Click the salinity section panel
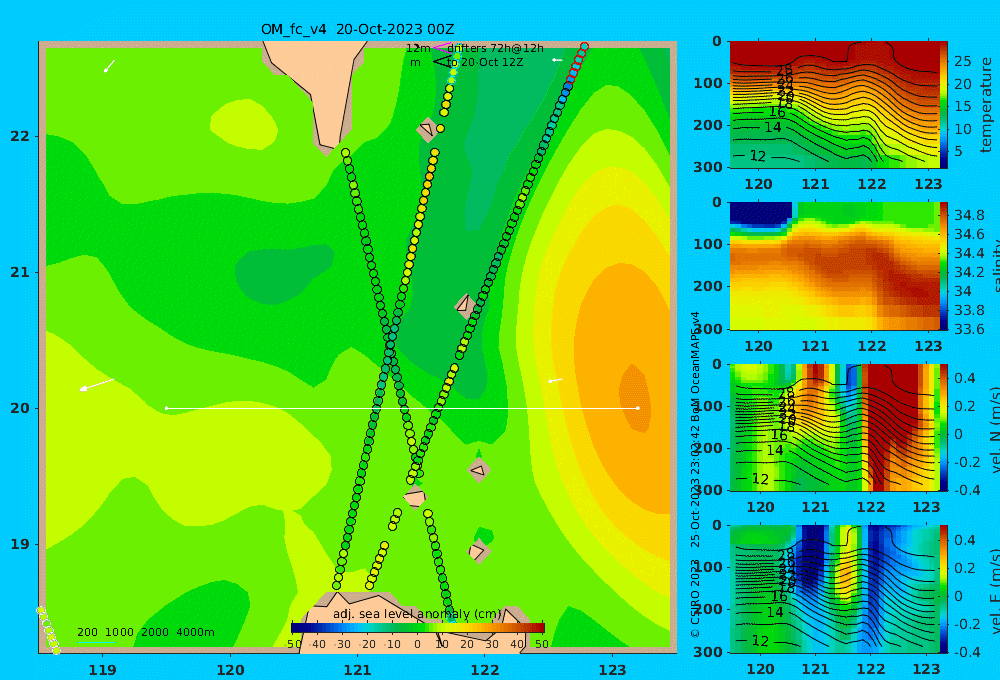Image resolution: width=1000 pixels, height=680 pixels. click(835, 266)
